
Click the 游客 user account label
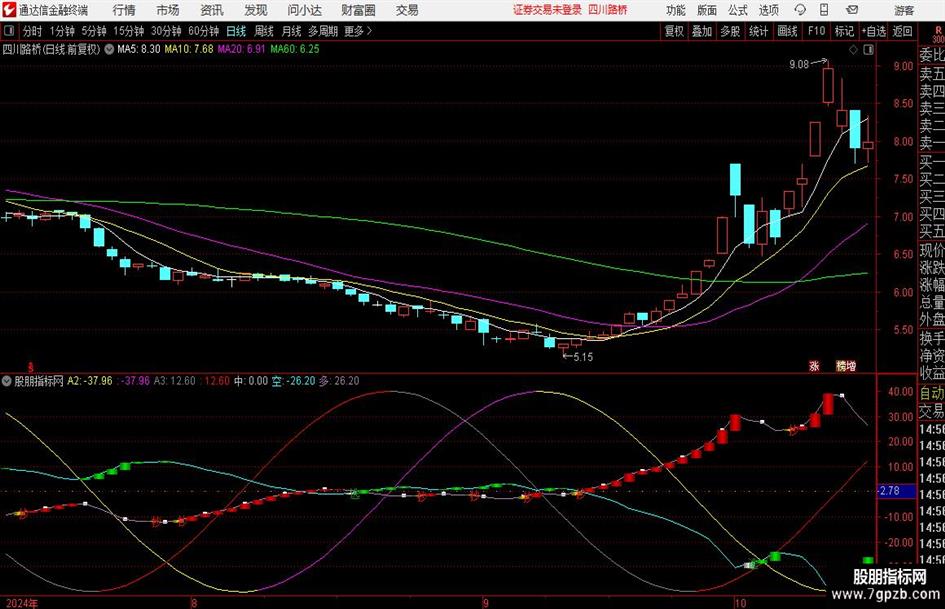[x=904, y=10]
